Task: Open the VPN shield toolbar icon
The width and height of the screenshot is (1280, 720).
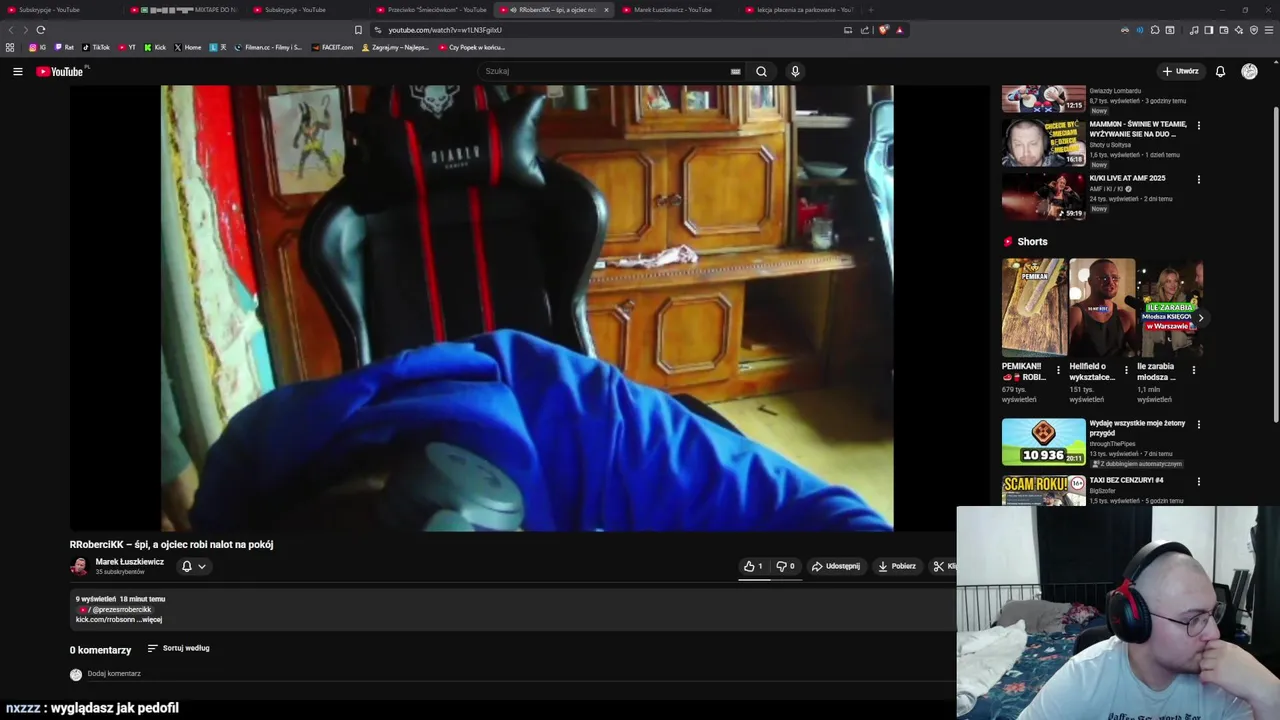Action: (x=1253, y=30)
